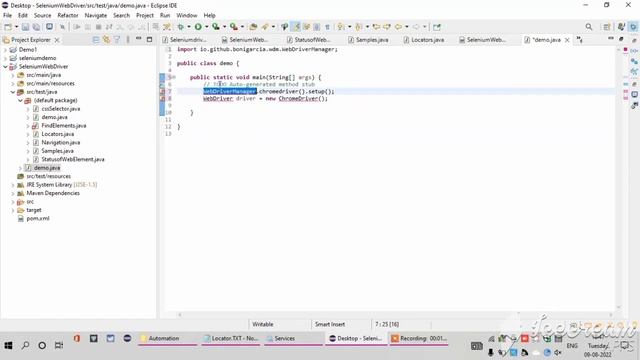
Task: Toggle Mark Occurrences toolbar button
Action: (x=296, y=27)
